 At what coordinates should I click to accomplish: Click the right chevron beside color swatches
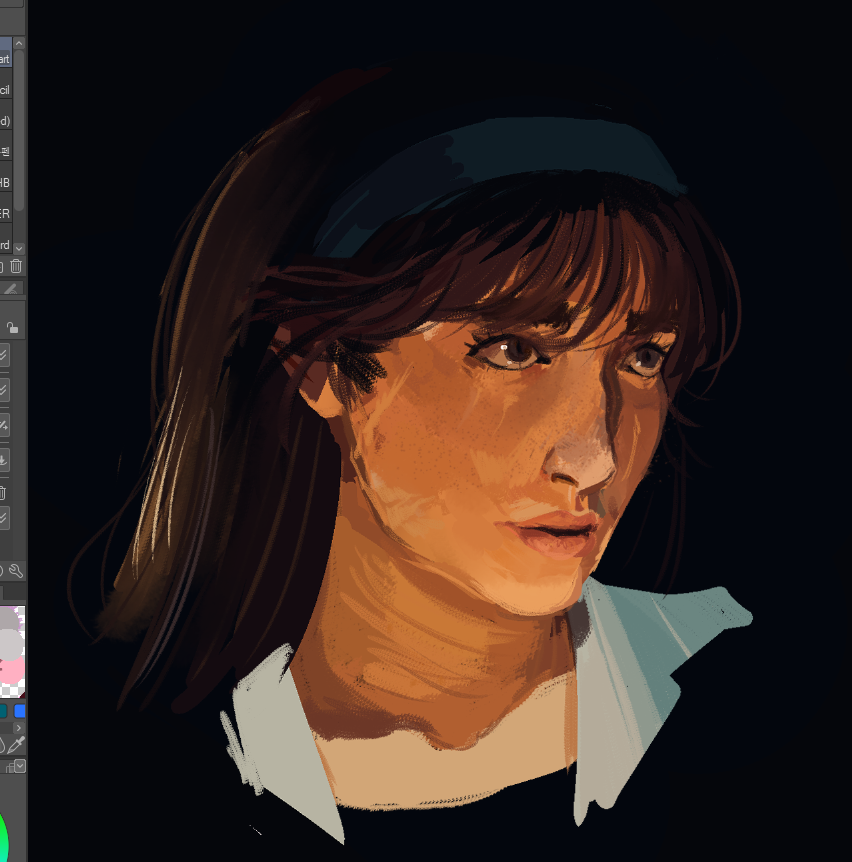pyautogui.click(x=19, y=728)
